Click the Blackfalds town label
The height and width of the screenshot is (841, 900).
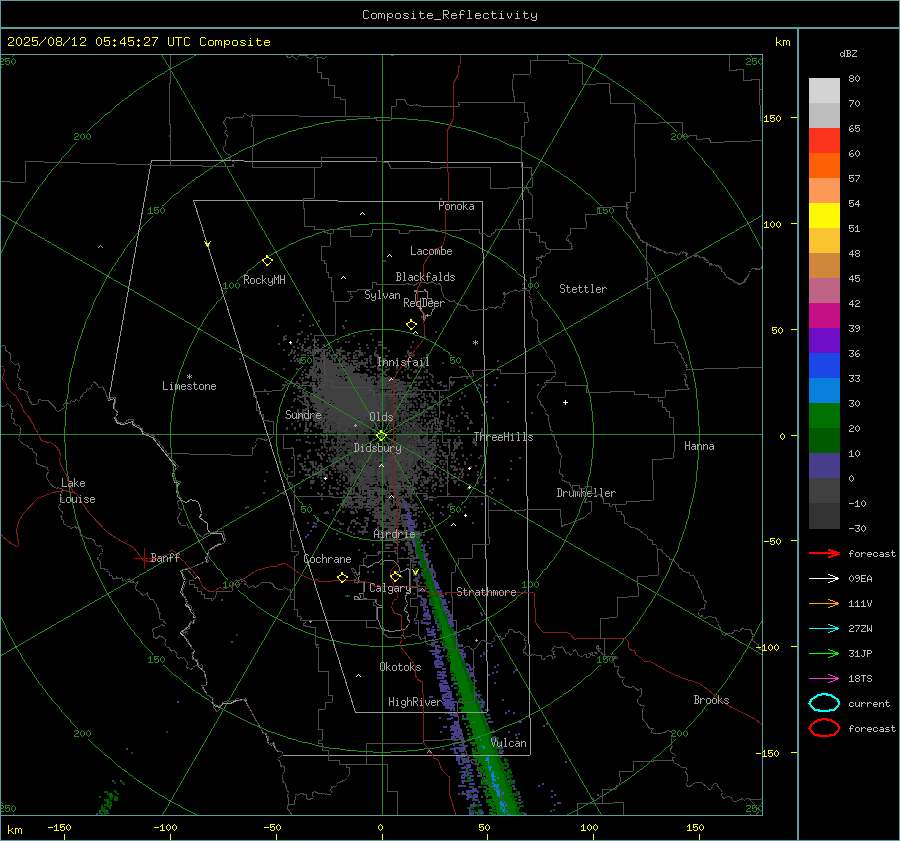pos(425,277)
